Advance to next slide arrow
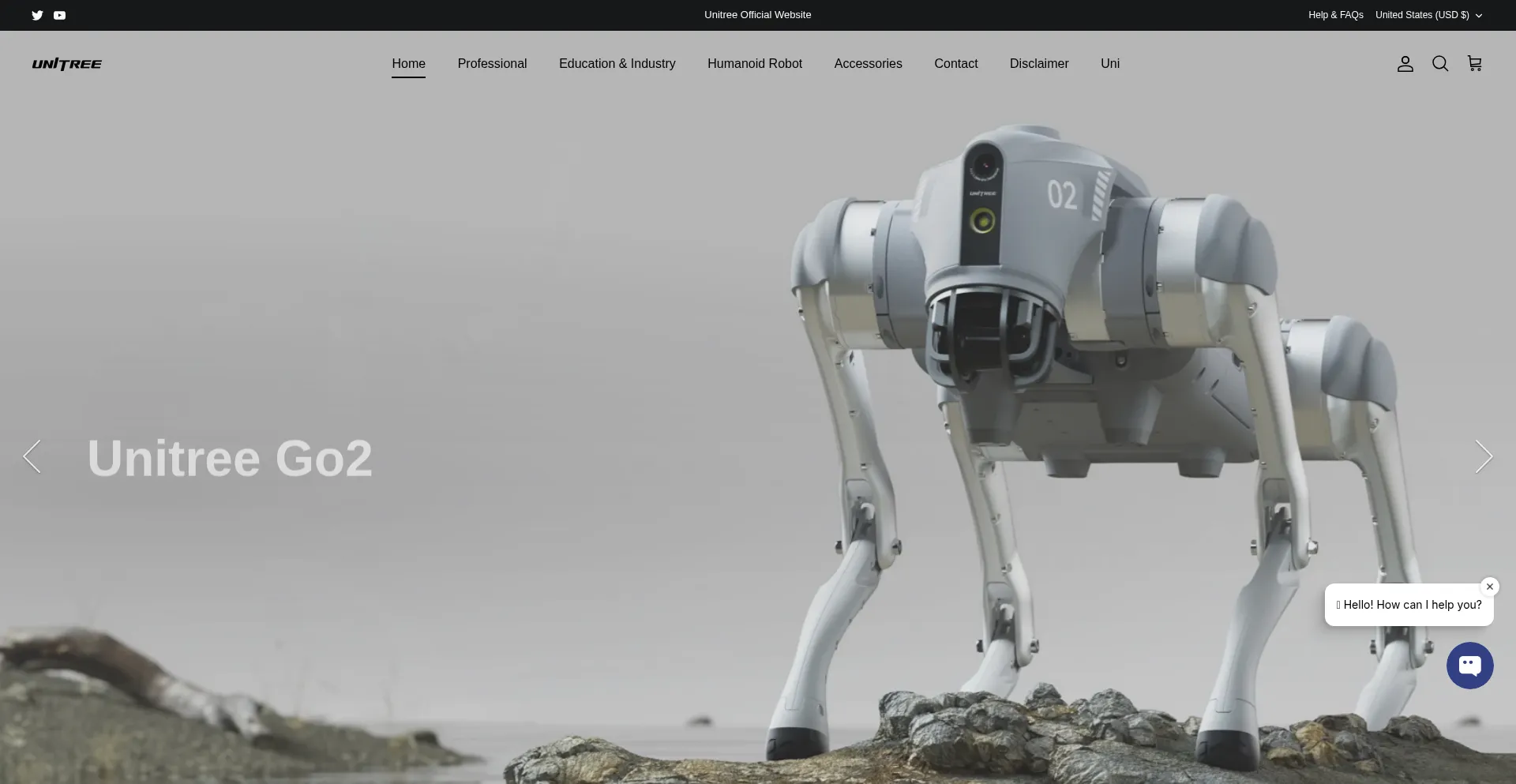The width and height of the screenshot is (1516, 784). click(1484, 456)
